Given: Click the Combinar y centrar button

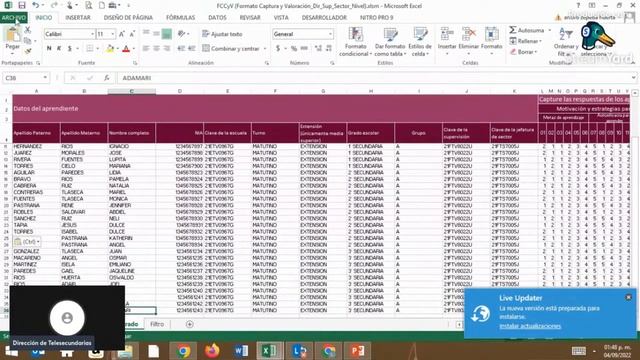Looking at the screenshot, I should tap(231, 49).
